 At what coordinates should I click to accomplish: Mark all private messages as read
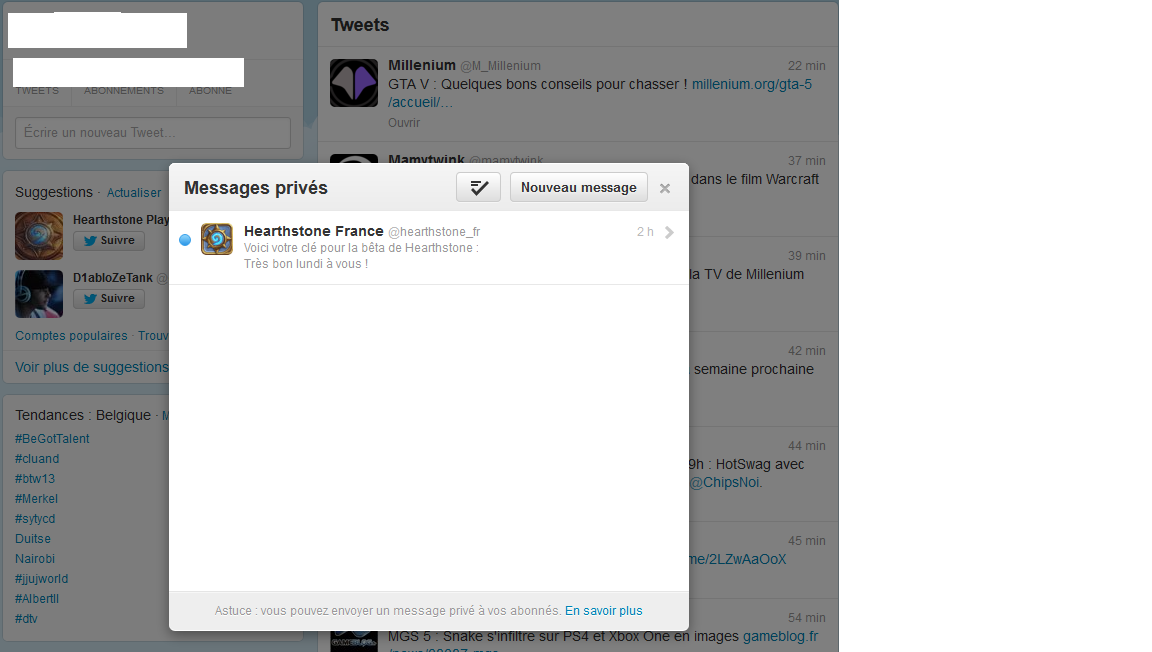point(478,187)
